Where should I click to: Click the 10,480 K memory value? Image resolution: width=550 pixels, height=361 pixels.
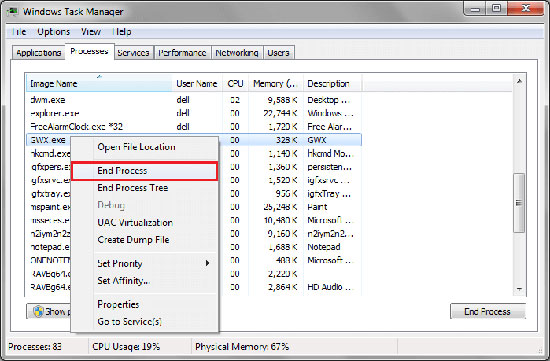[x=281, y=220]
